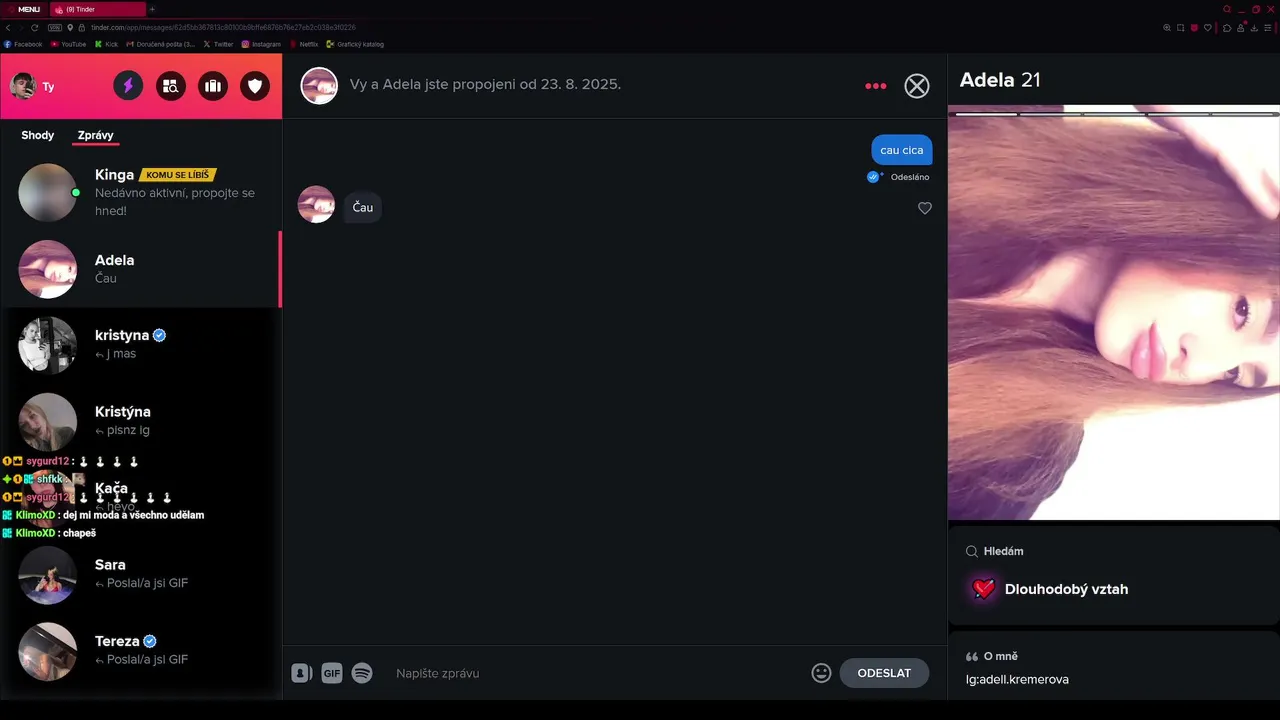Open the conversation with Tereza
Image resolution: width=1280 pixels, height=720 pixels.
tap(141, 651)
